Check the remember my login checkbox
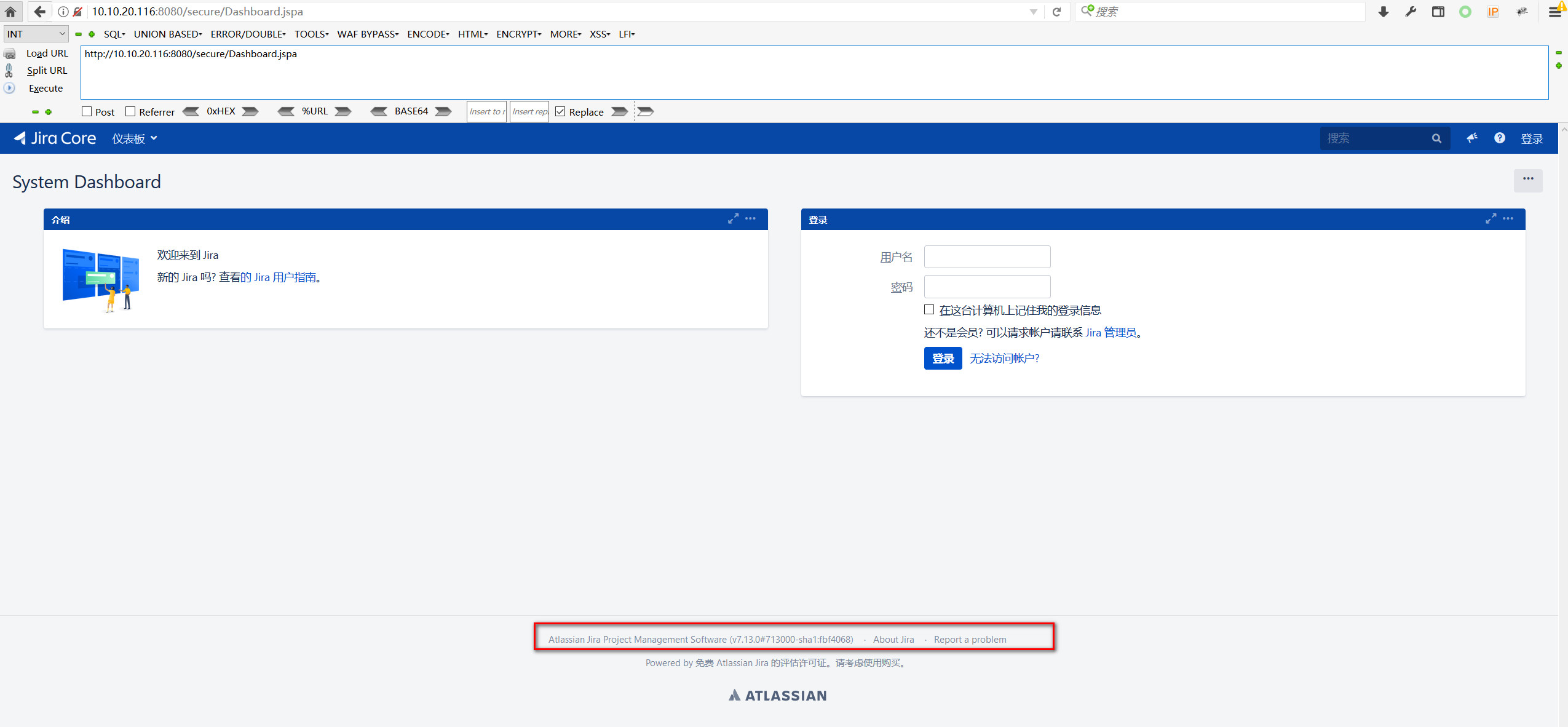This screenshot has width=1568, height=727. 929,309
